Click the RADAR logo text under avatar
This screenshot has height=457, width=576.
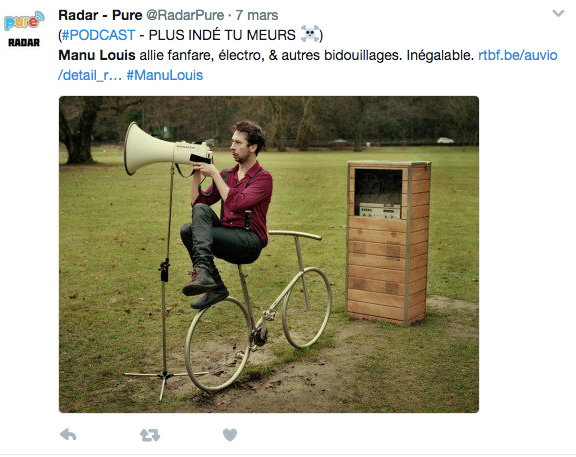[24, 43]
